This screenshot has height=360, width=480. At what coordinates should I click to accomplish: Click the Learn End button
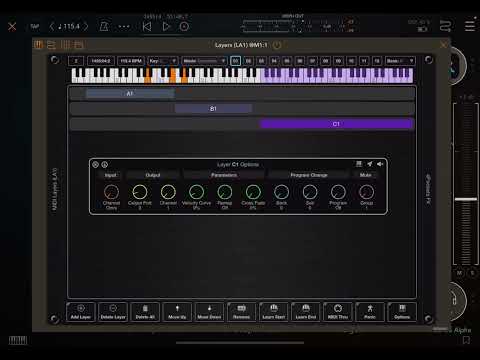point(306,312)
